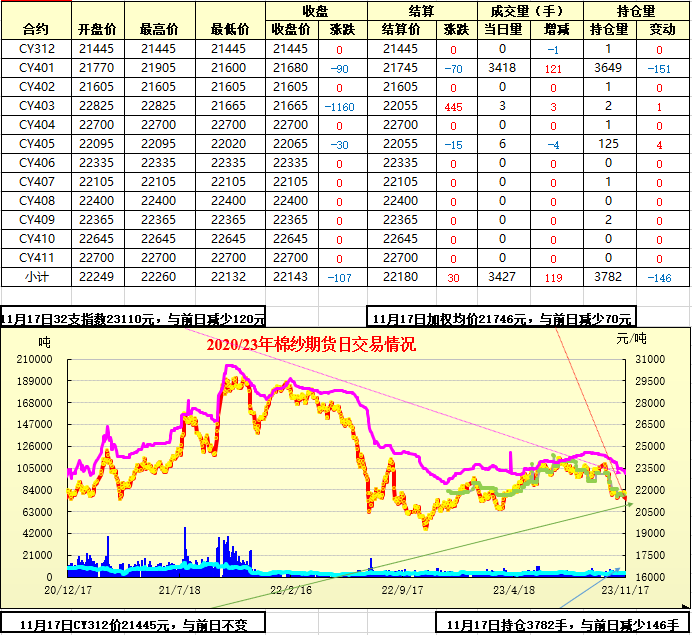This screenshot has width=692, height=635.
Task: Select the -1160 closing change cell
Action: pos(341,106)
